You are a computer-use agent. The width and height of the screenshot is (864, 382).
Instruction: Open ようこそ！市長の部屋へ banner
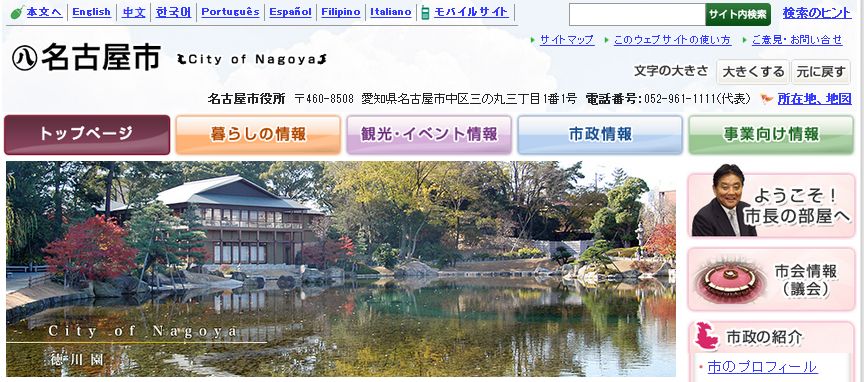[771, 205]
